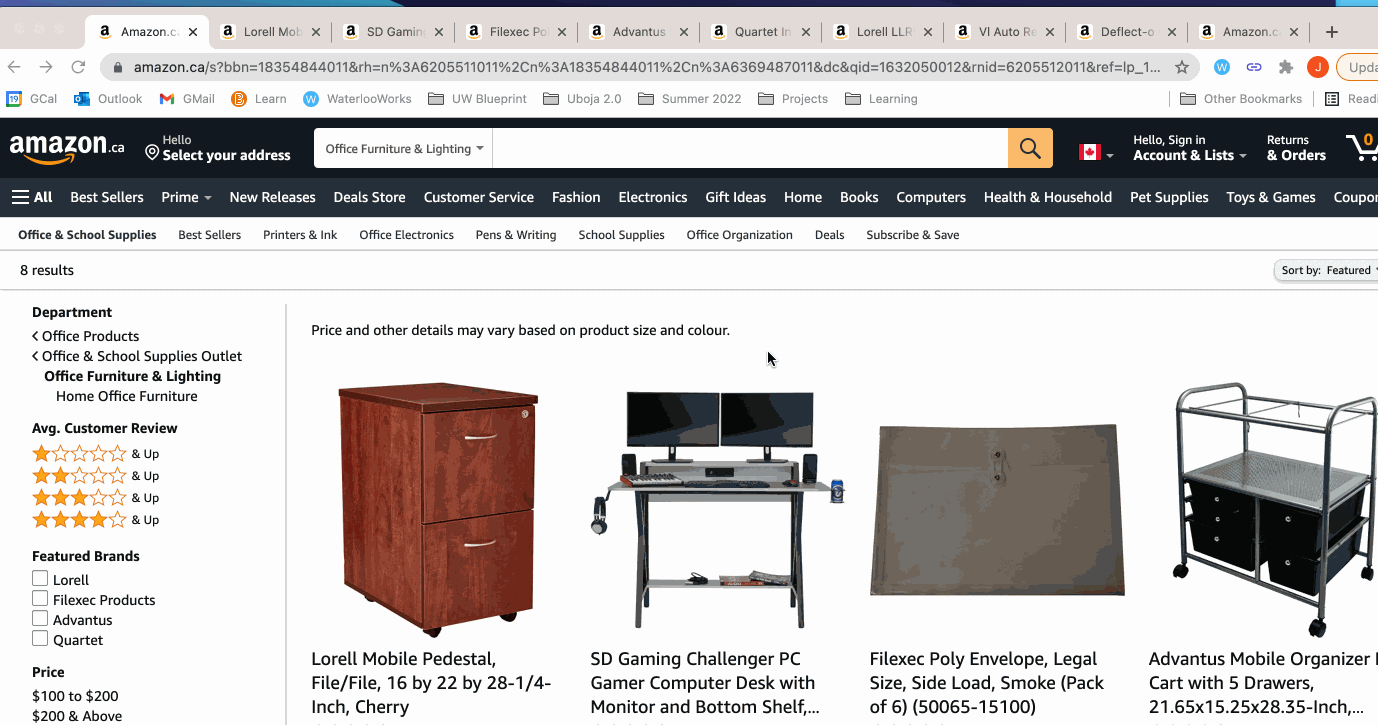Viewport: 1378px width, 725px height.
Task: Select the $100 to $200 price link
Action: pos(75,696)
